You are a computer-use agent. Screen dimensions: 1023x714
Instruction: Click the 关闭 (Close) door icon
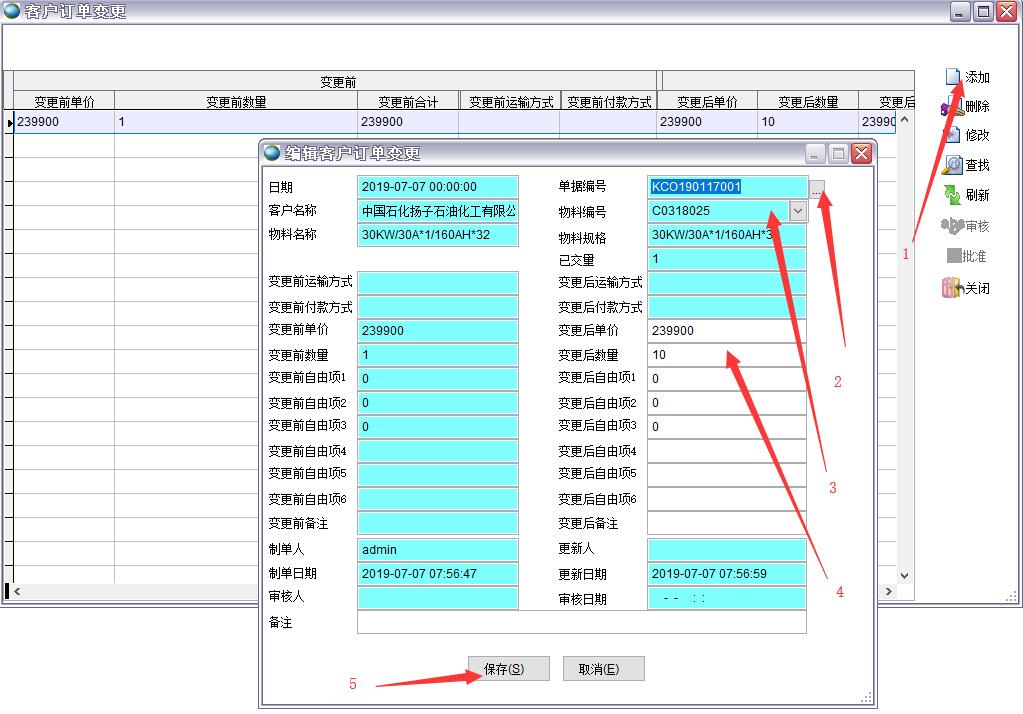pos(952,288)
